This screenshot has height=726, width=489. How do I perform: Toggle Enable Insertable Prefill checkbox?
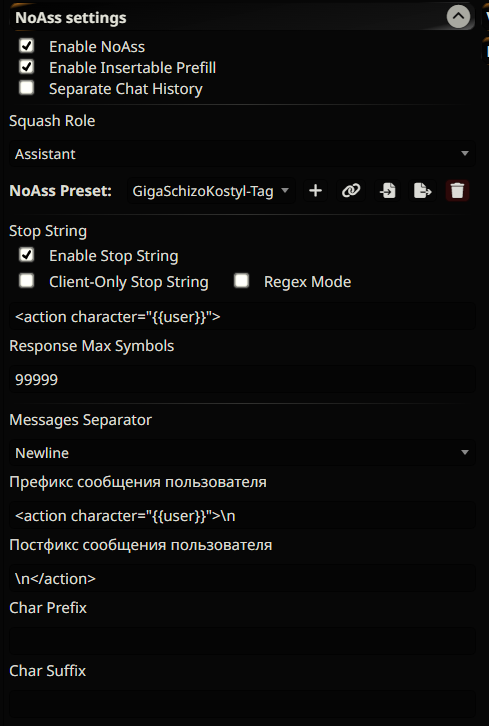[27, 67]
